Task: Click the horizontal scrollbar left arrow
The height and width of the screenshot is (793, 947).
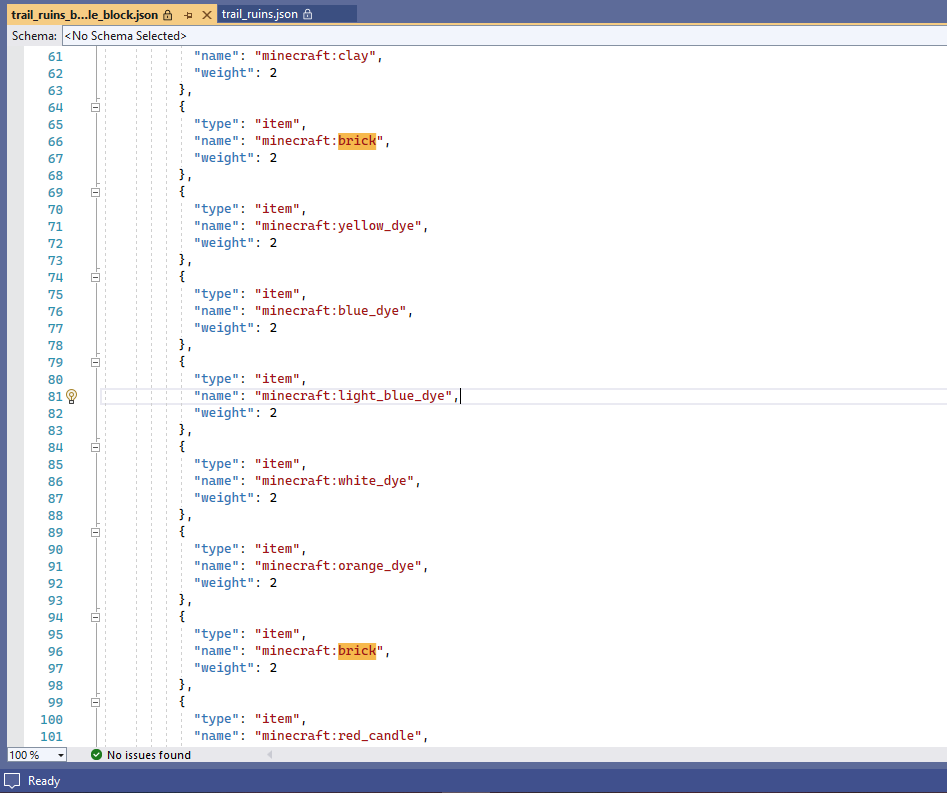Action: [268, 755]
